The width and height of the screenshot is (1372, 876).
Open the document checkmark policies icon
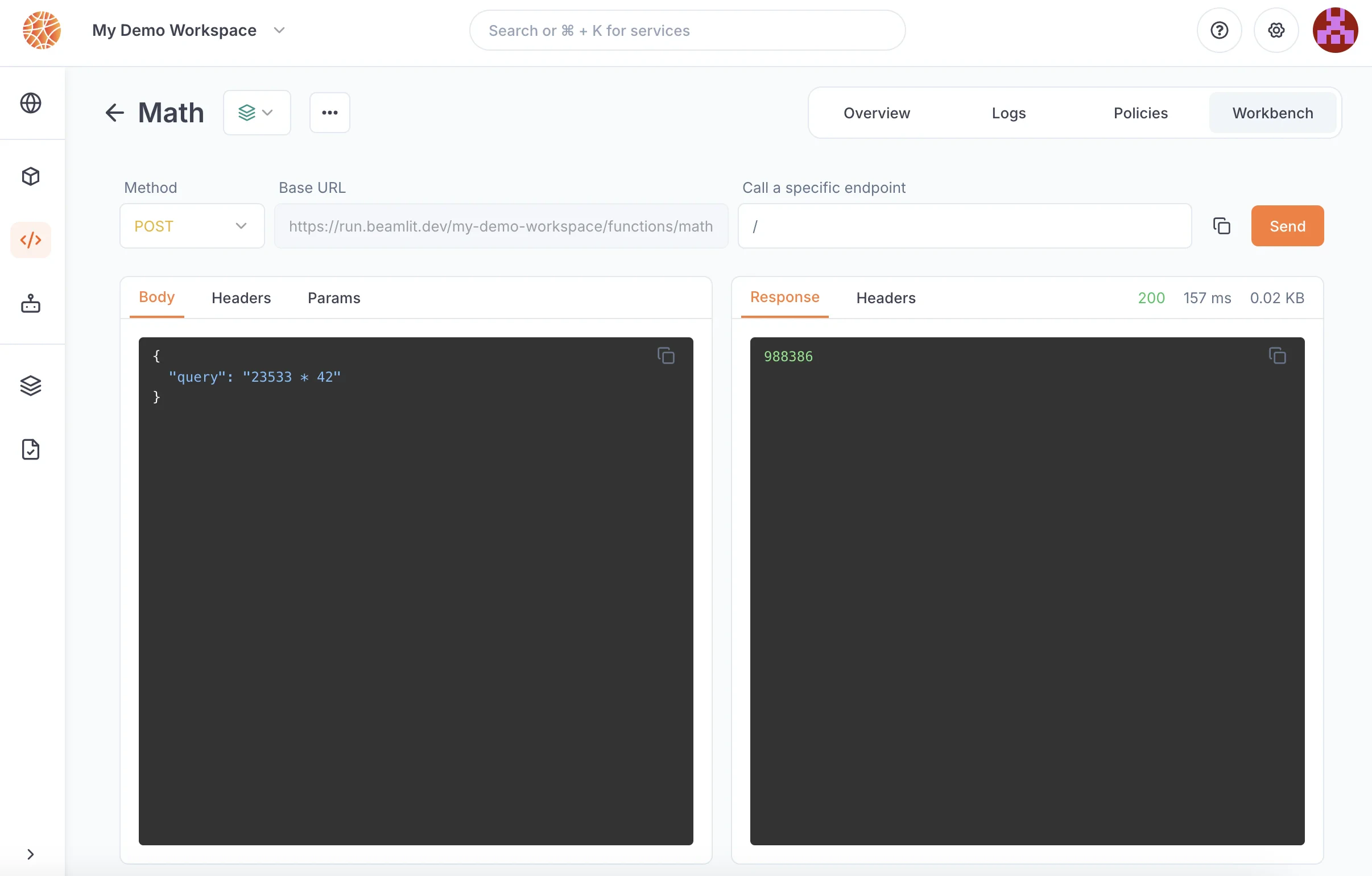(x=31, y=450)
